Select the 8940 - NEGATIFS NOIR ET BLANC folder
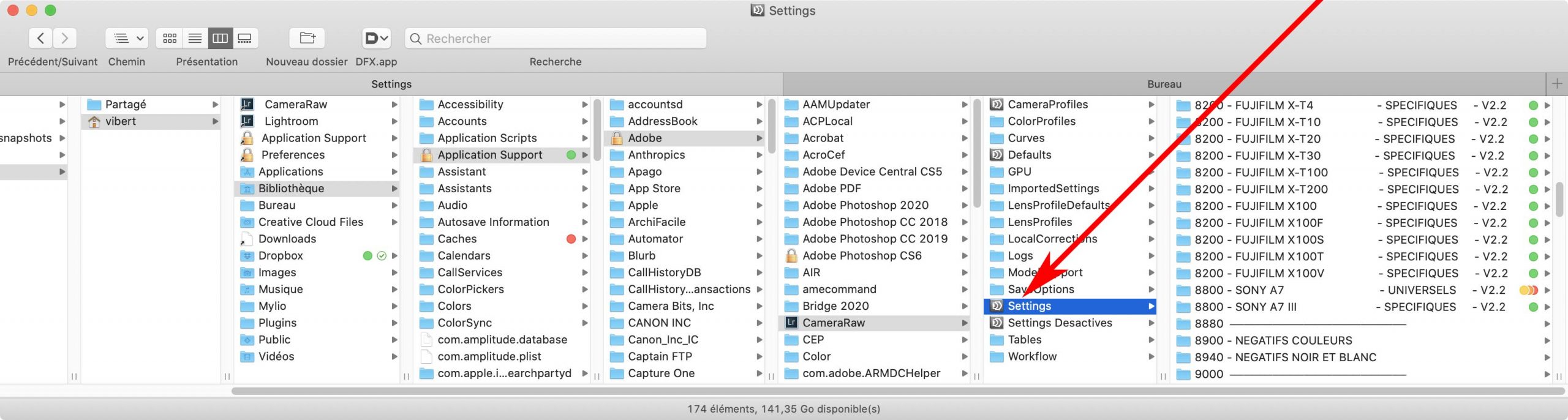The image size is (1568, 420). click(x=1285, y=357)
